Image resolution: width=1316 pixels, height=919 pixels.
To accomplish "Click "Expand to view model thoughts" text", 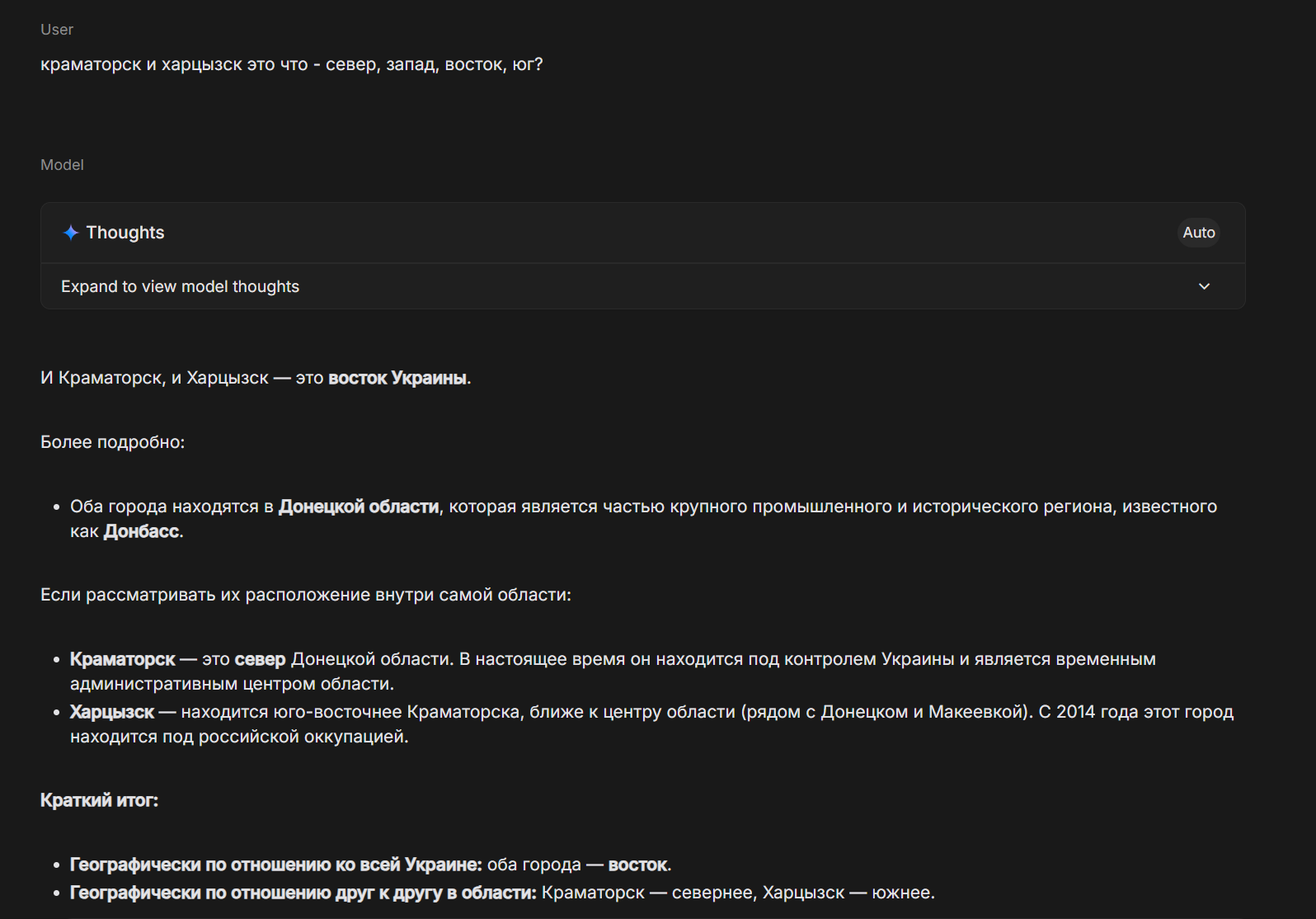I will [180, 286].
